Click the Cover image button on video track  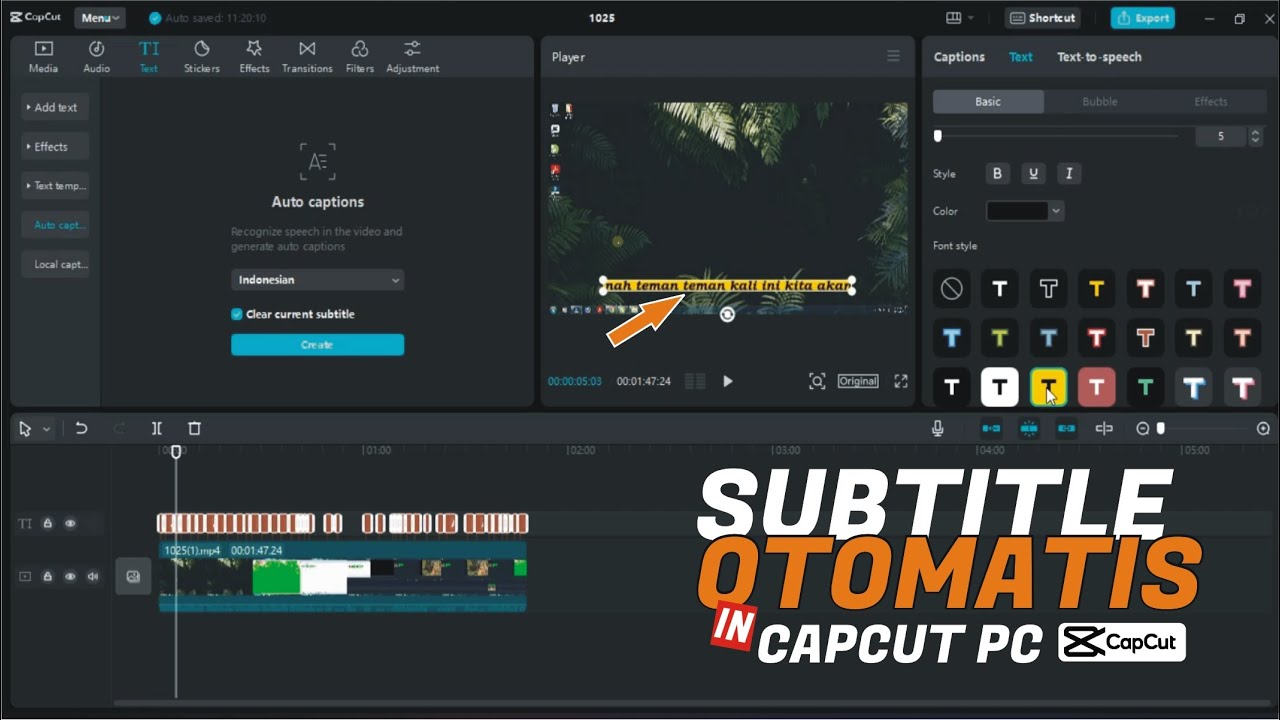point(133,576)
